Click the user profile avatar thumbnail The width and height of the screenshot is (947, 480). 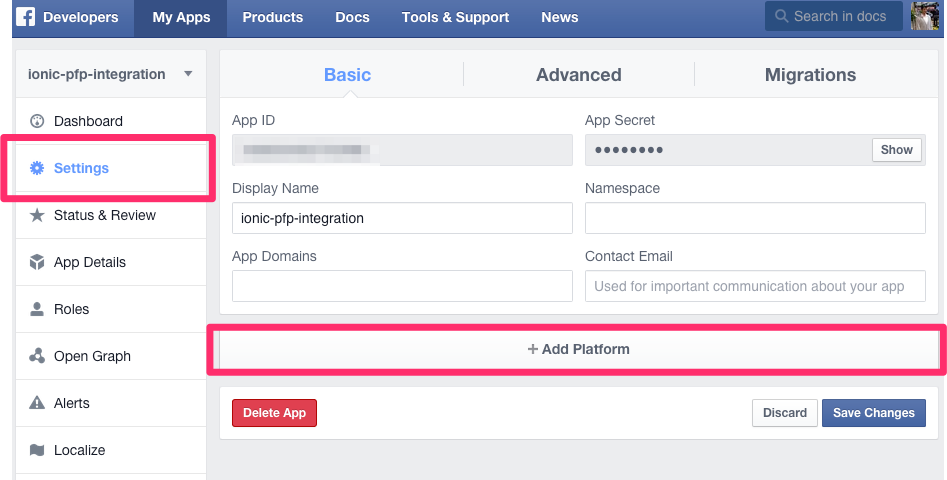925,16
